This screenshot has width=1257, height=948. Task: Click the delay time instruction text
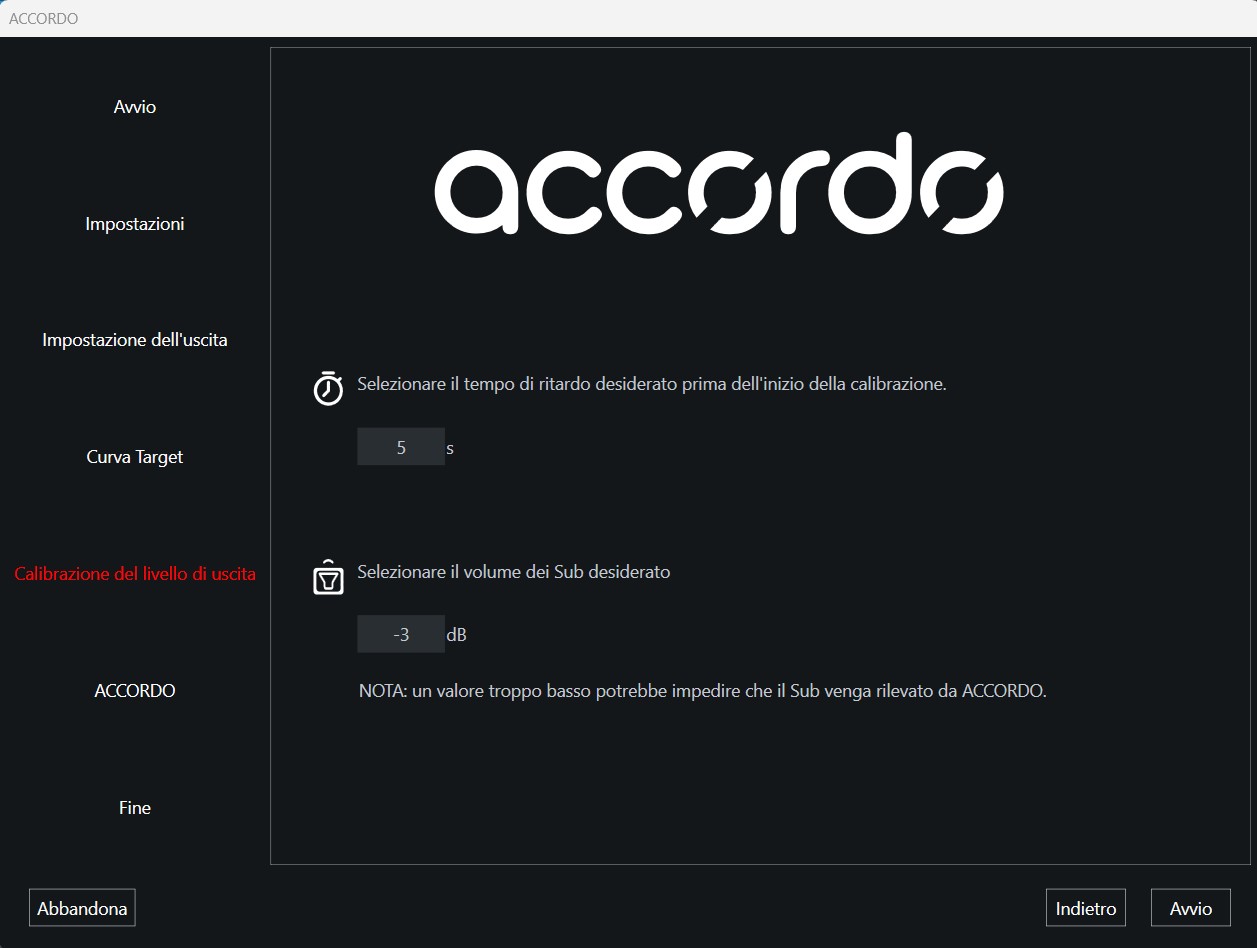coord(652,384)
